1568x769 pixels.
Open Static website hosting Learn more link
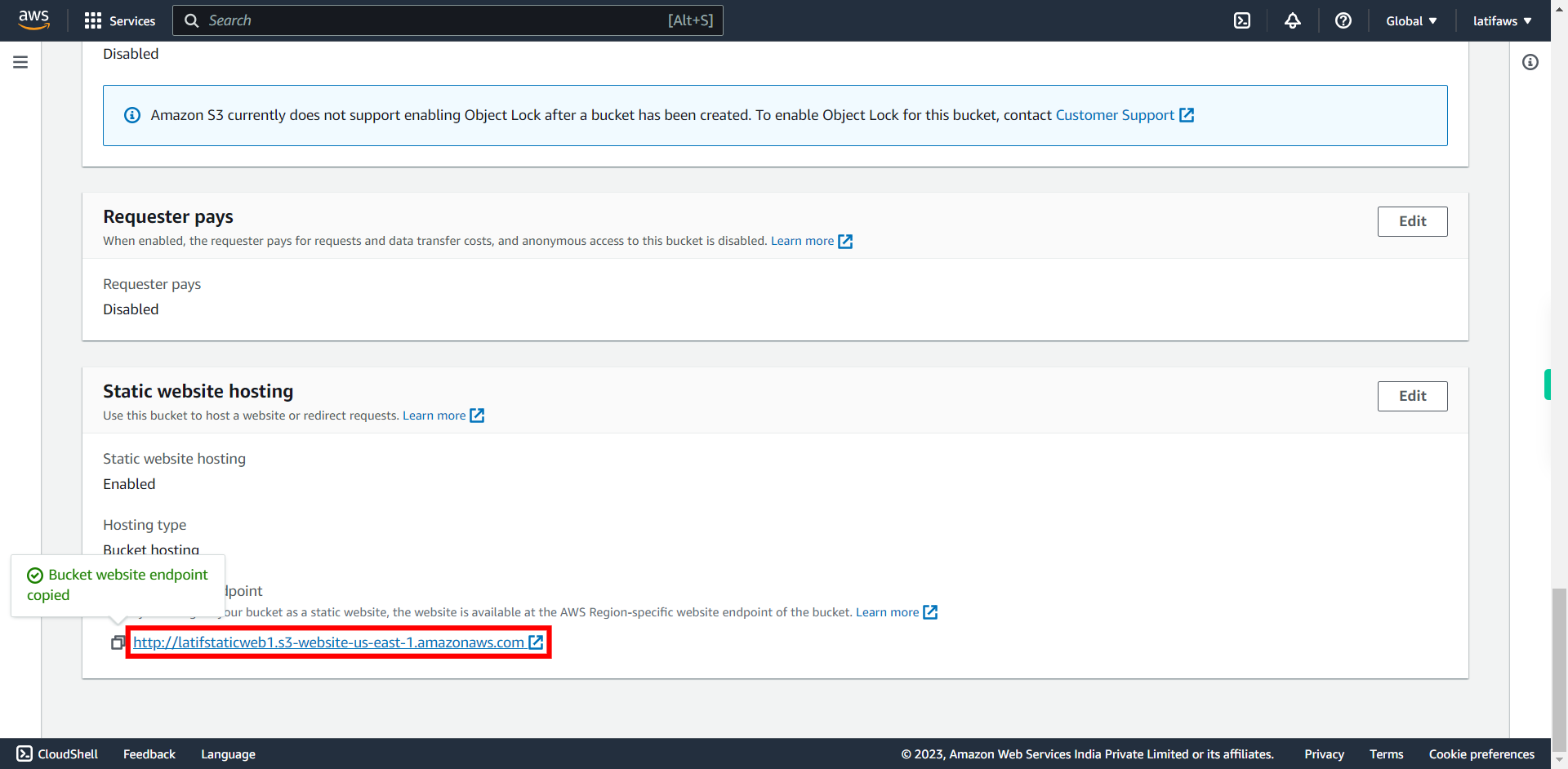(443, 416)
